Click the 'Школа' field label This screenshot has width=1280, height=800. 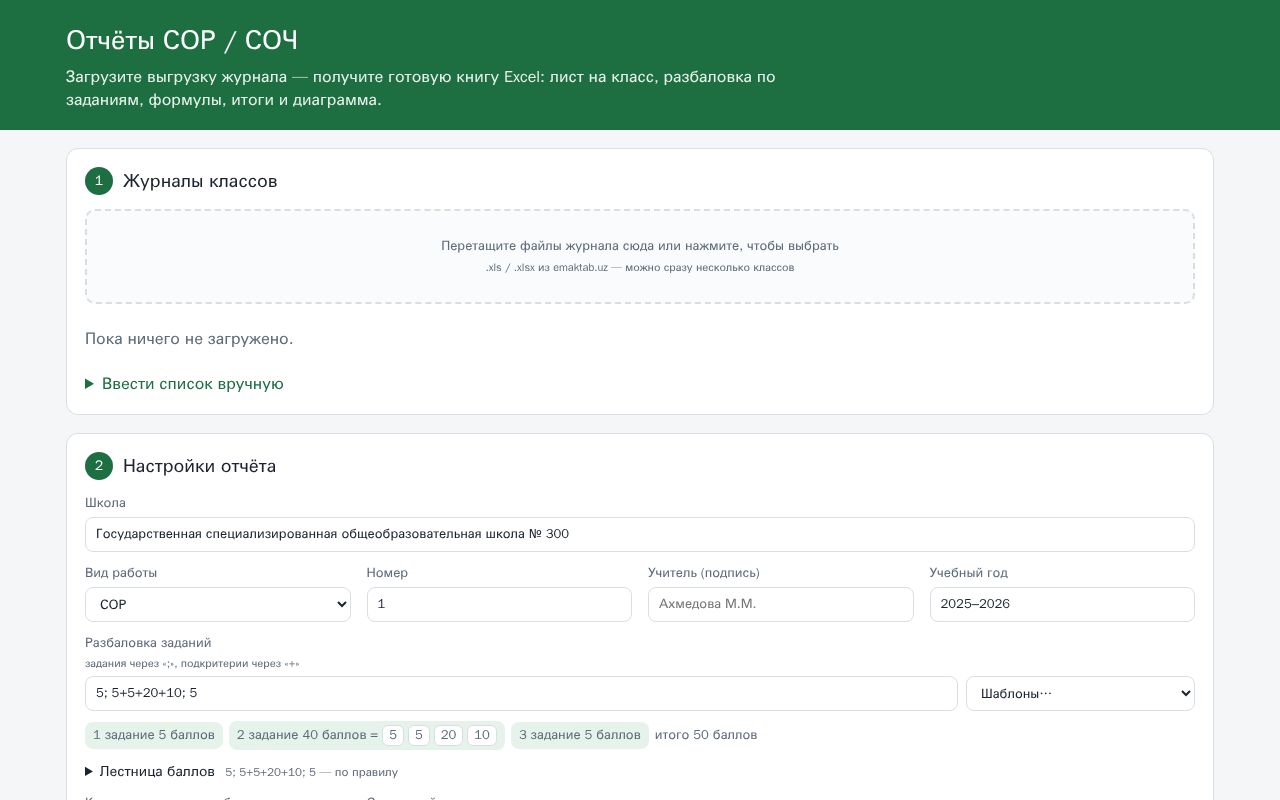tap(105, 503)
